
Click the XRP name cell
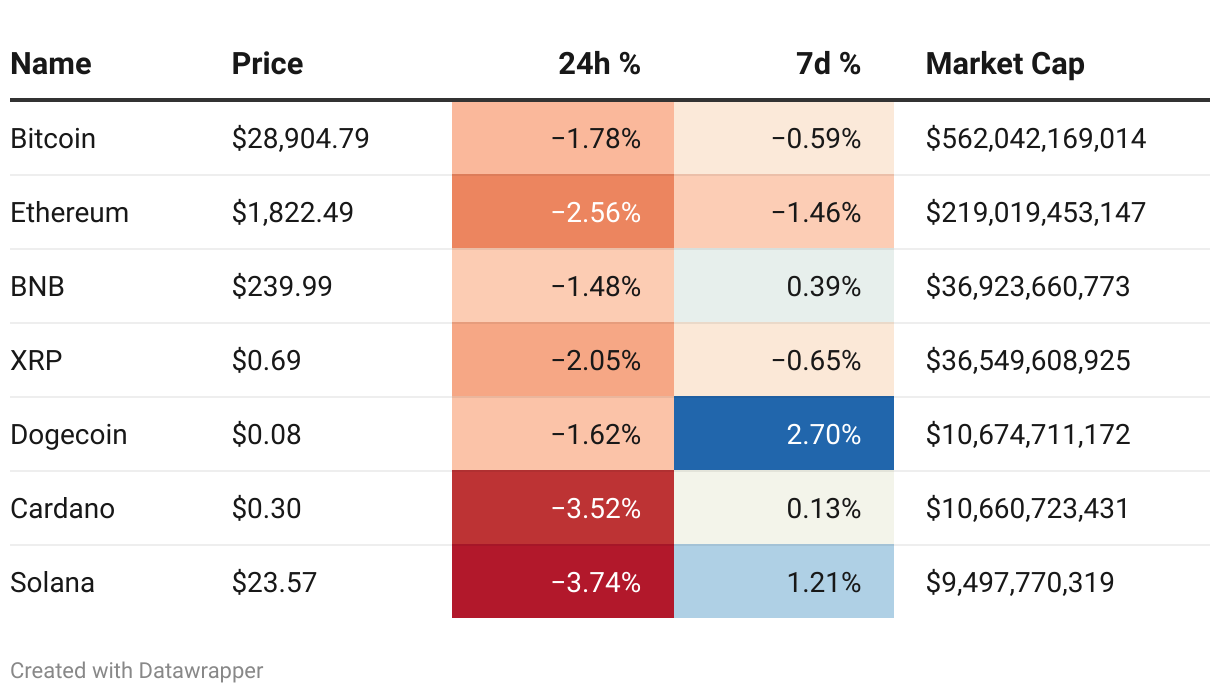[x=36, y=360]
